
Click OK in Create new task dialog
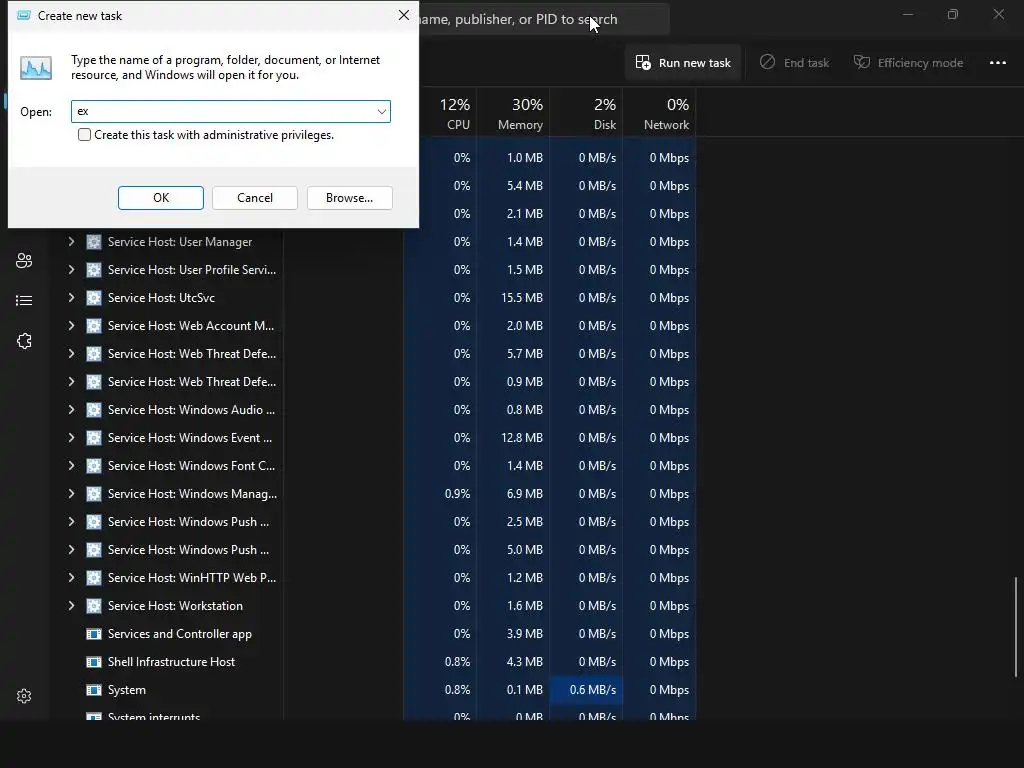point(161,198)
